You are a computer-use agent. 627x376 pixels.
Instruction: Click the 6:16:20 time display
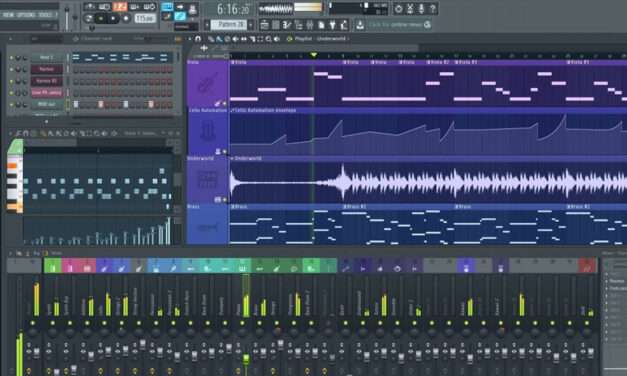233,9
